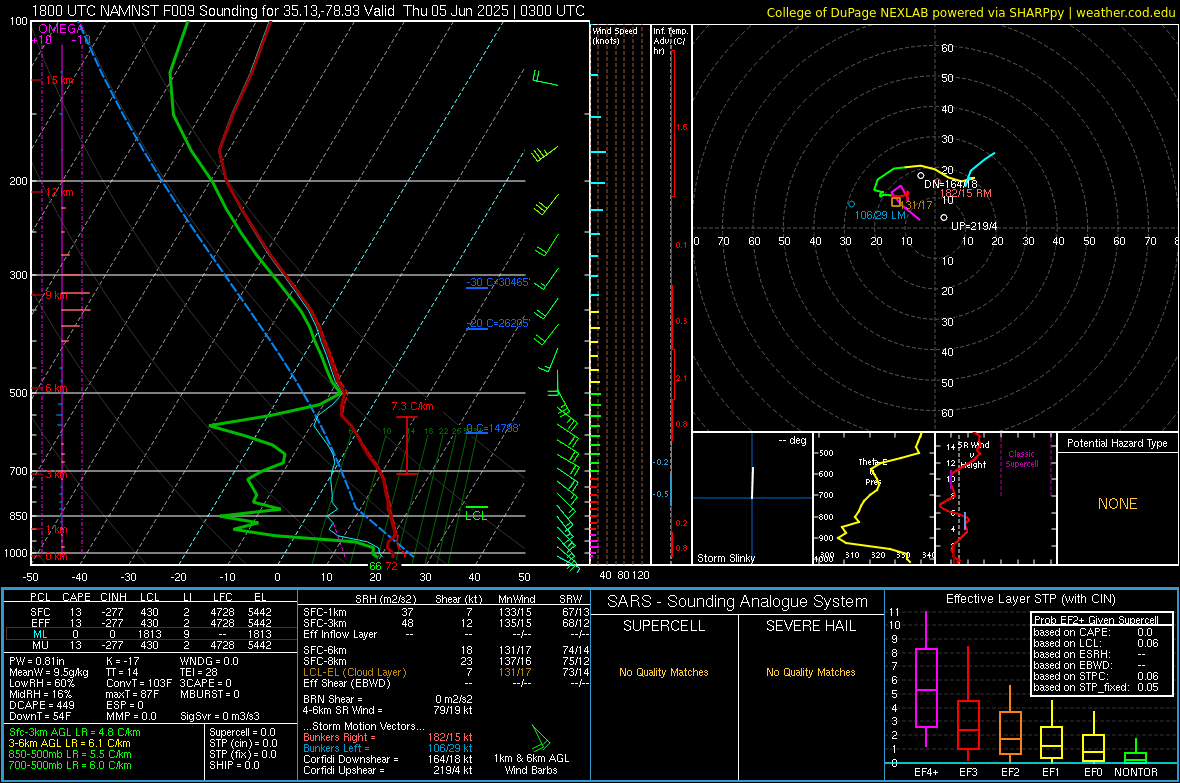Screen dimensions: 1180x783
Task: Click the Bunkers Left storm motion line
Action: pos(388,748)
